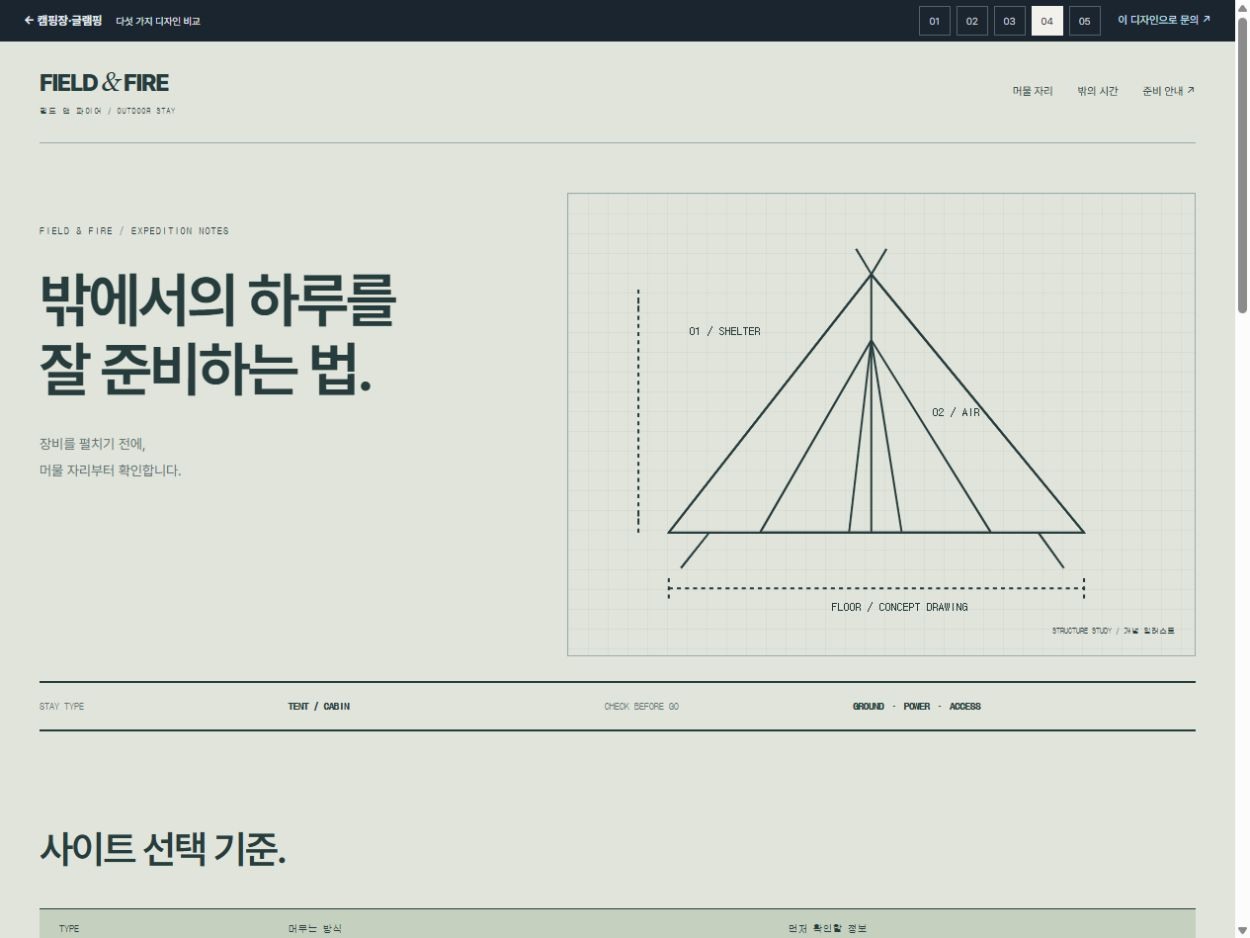The image size is (1250, 938).
Task: Click the page scrollbar thumb
Action: pyautogui.click(x=1242, y=165)
